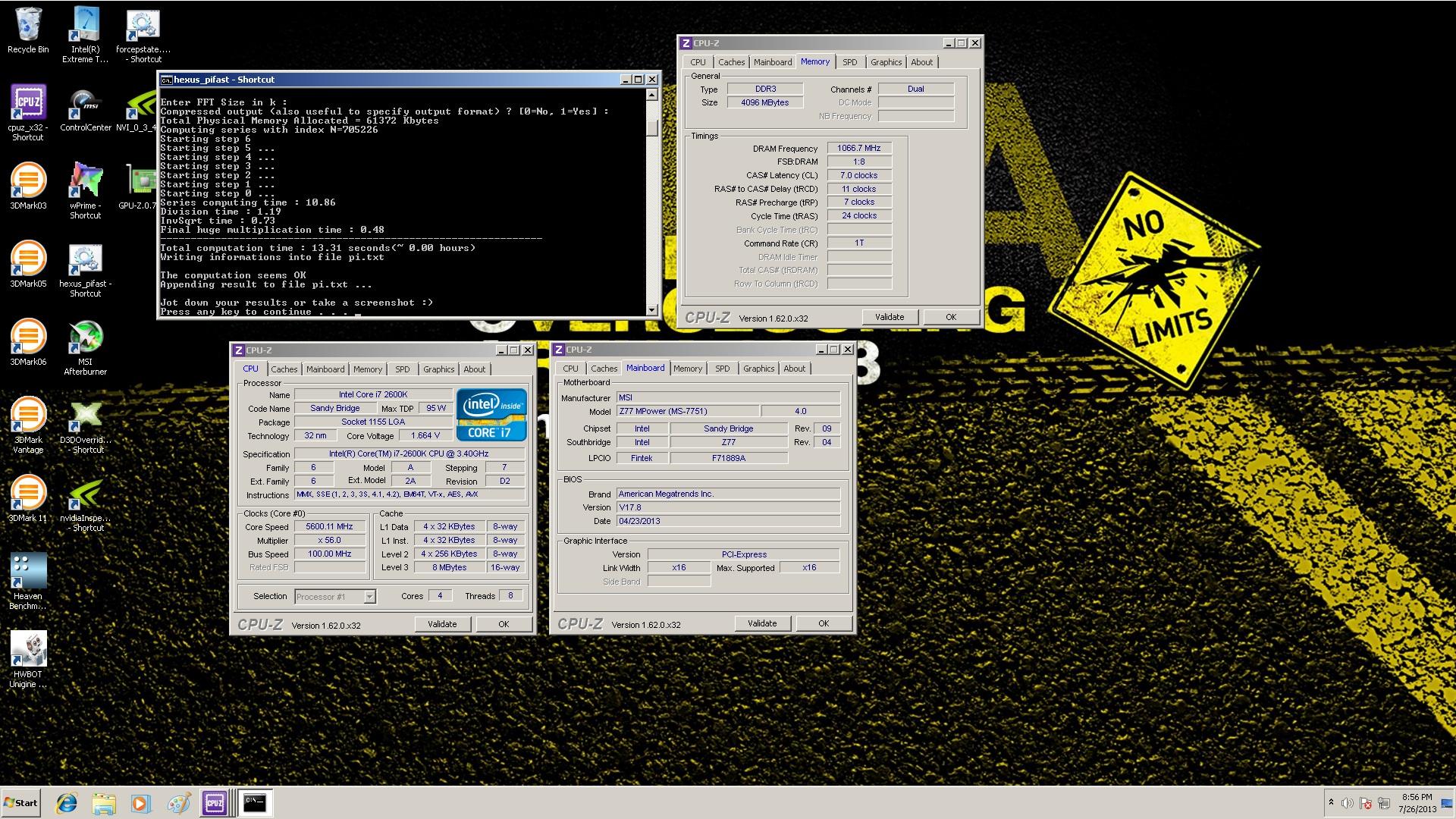The height and width of the screenshot is (819, 1456).
Task: Switch to Caches tab in CPU window
Action: [284, 369]
